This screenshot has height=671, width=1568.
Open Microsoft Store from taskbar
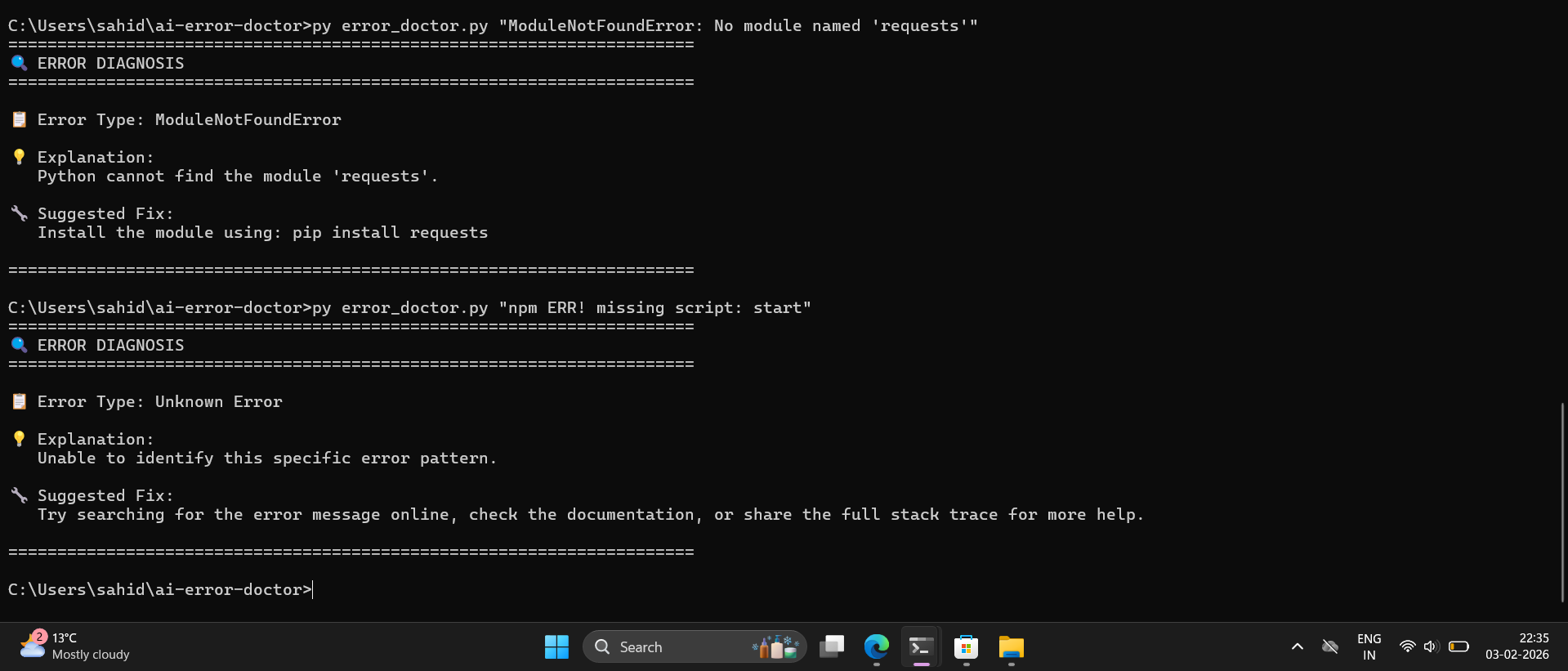click(x=967, y=647)
